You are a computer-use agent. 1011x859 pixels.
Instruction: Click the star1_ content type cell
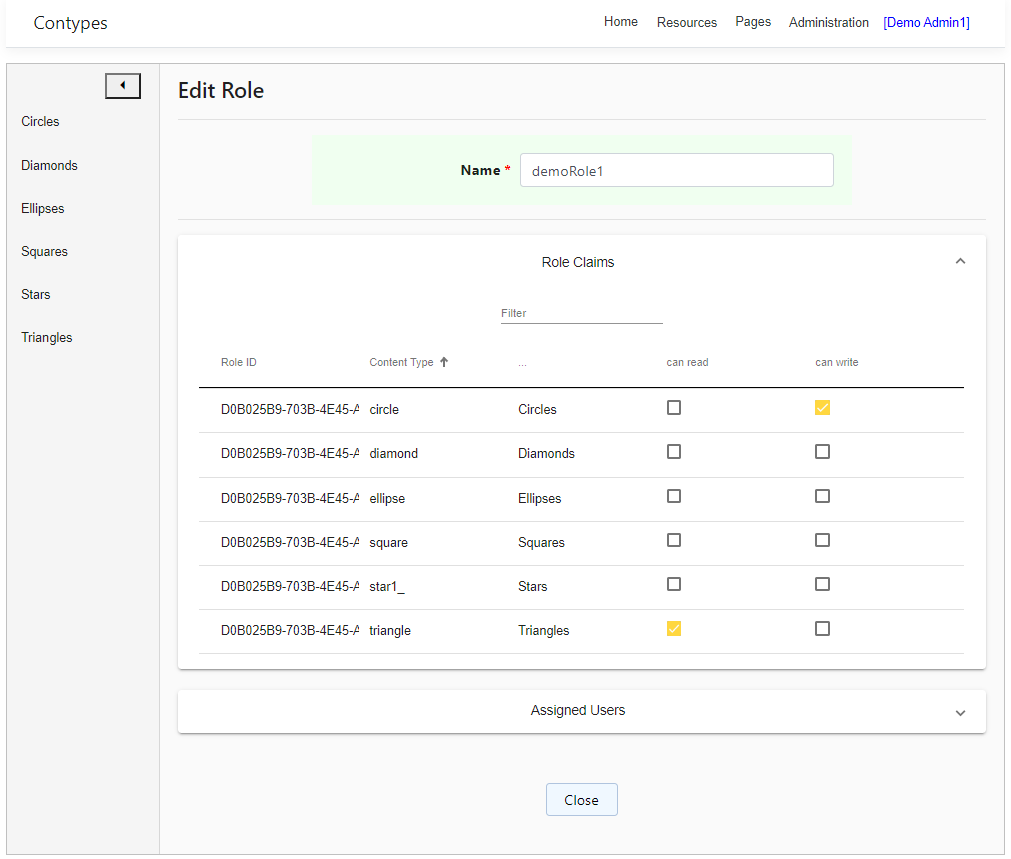(387, 586)
